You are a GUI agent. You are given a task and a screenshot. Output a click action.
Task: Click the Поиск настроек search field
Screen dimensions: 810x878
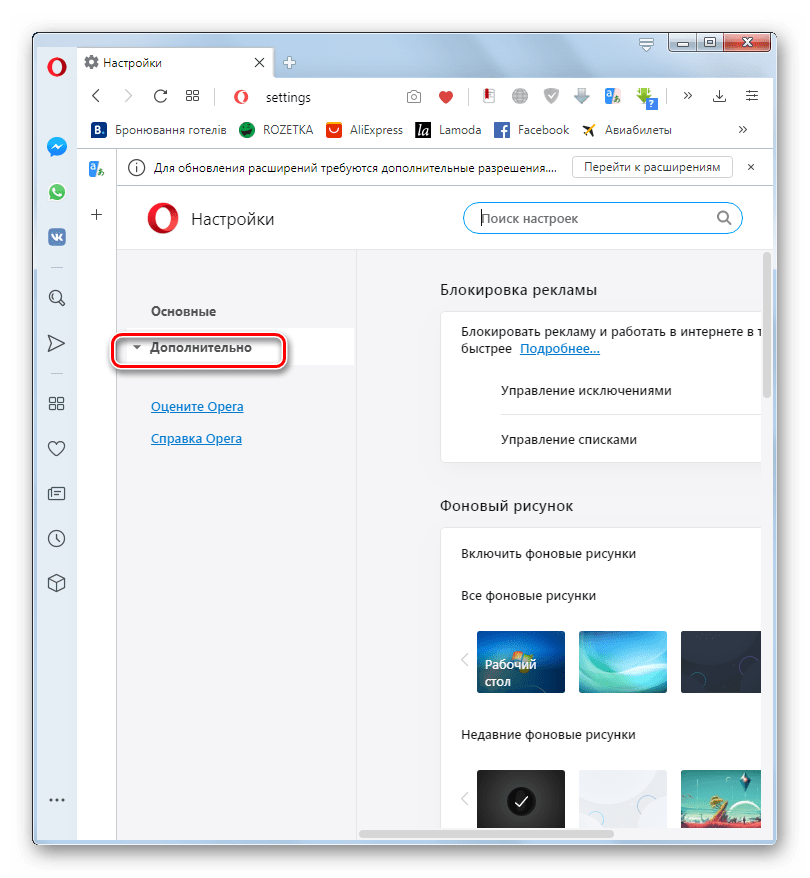point(595,218)
